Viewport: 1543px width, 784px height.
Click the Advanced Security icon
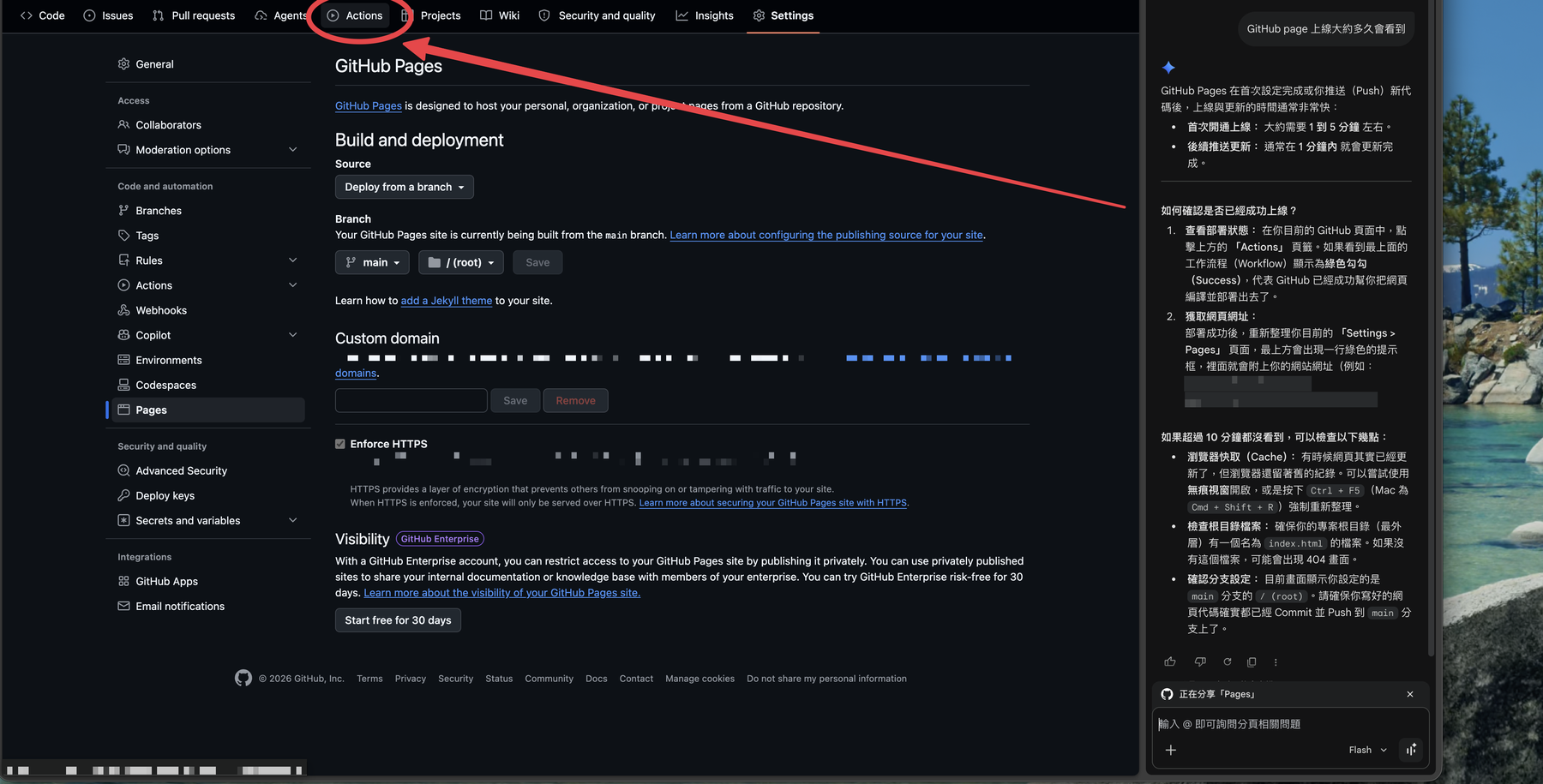(x=123, y=470)
